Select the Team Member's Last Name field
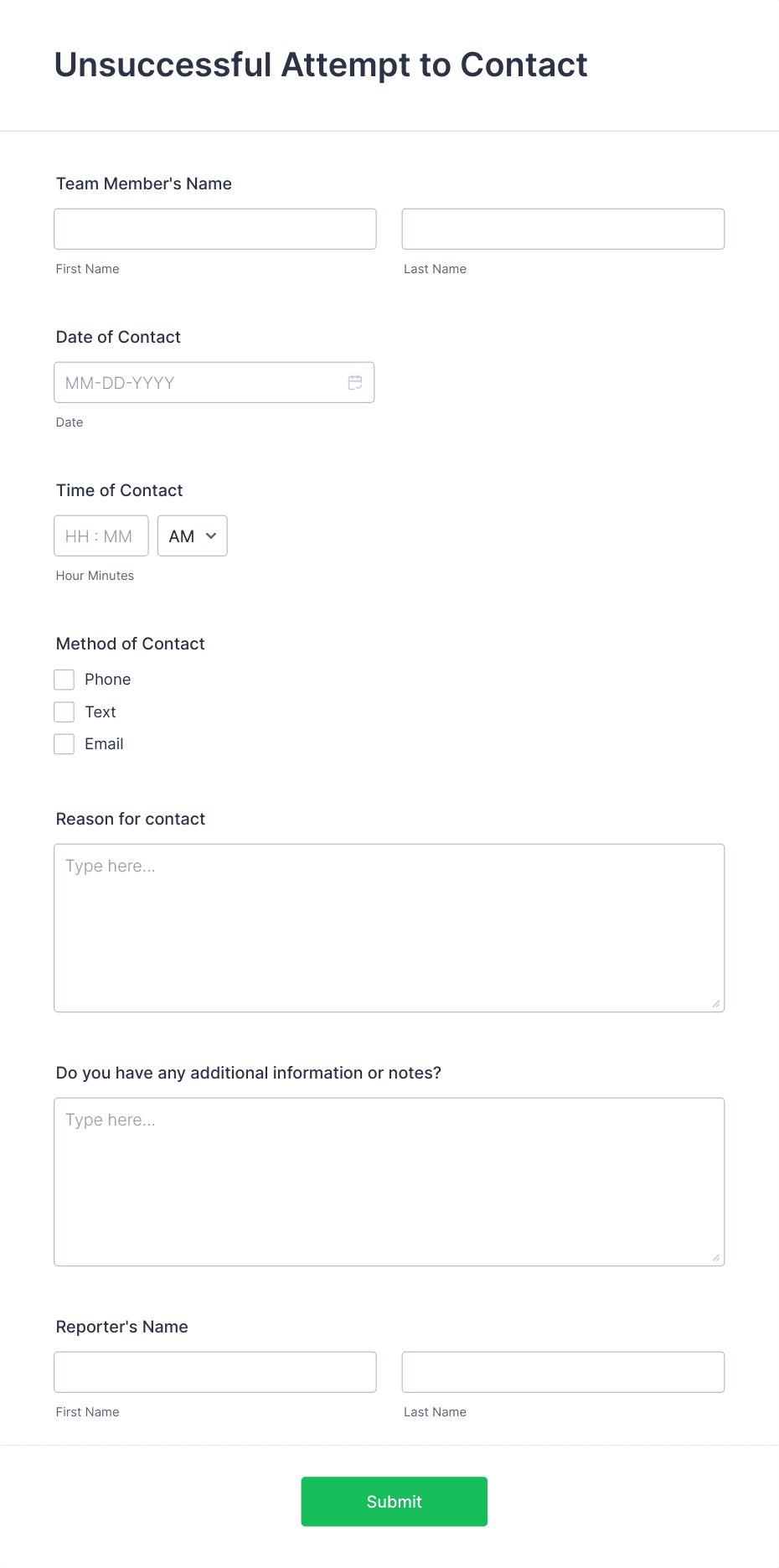This screenshot has height=1568, width=779. pyautogui.click(x=563, y=228)
